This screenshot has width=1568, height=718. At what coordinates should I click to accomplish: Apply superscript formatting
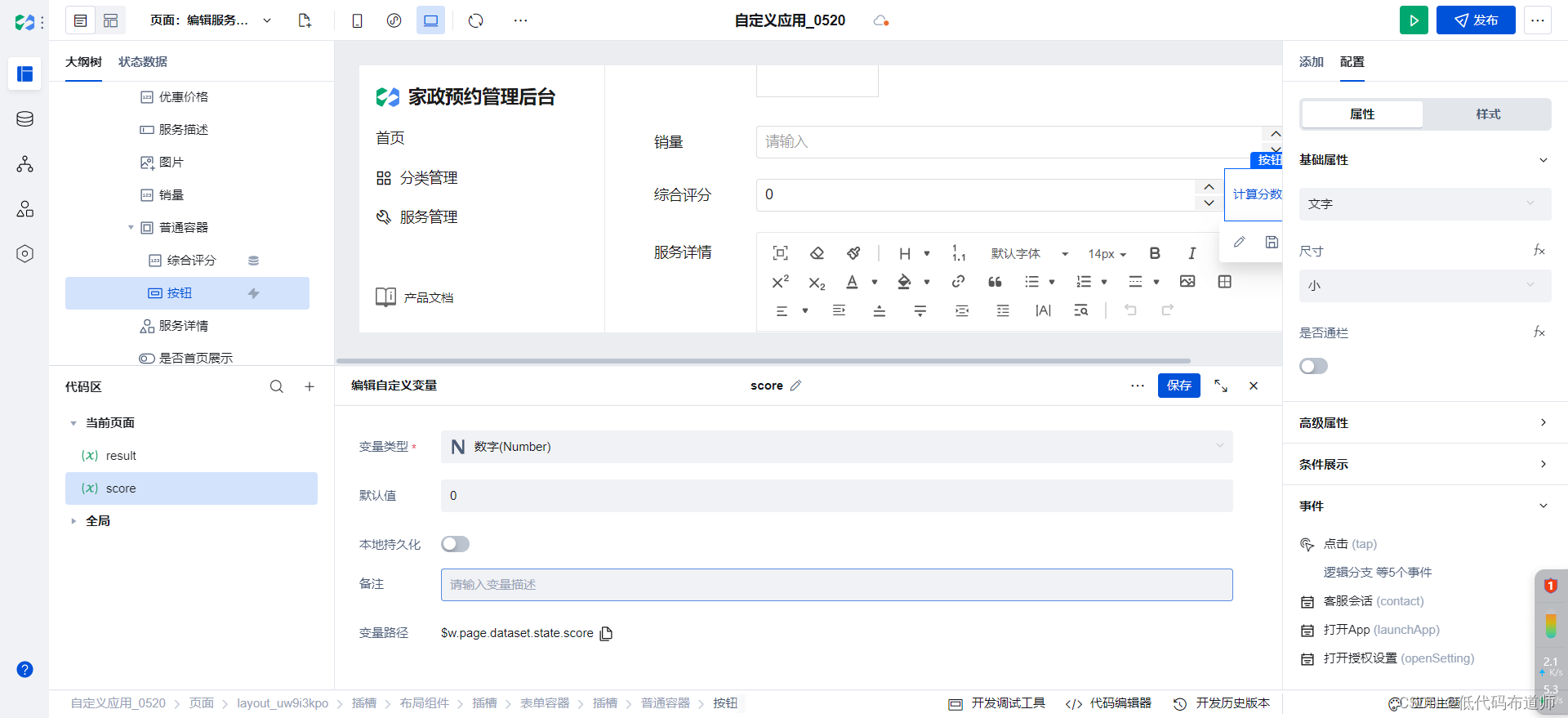780,282
